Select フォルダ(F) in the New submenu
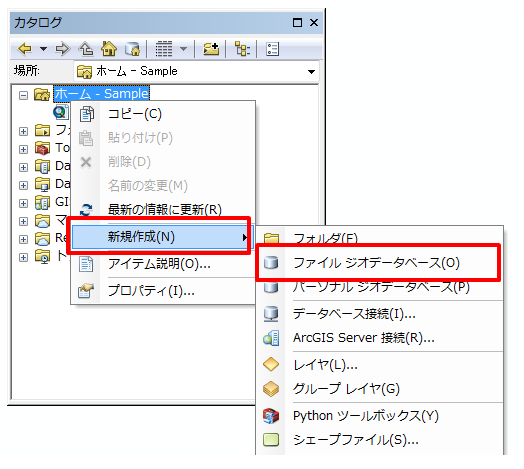The image size is (524, 469). point(380,238)
